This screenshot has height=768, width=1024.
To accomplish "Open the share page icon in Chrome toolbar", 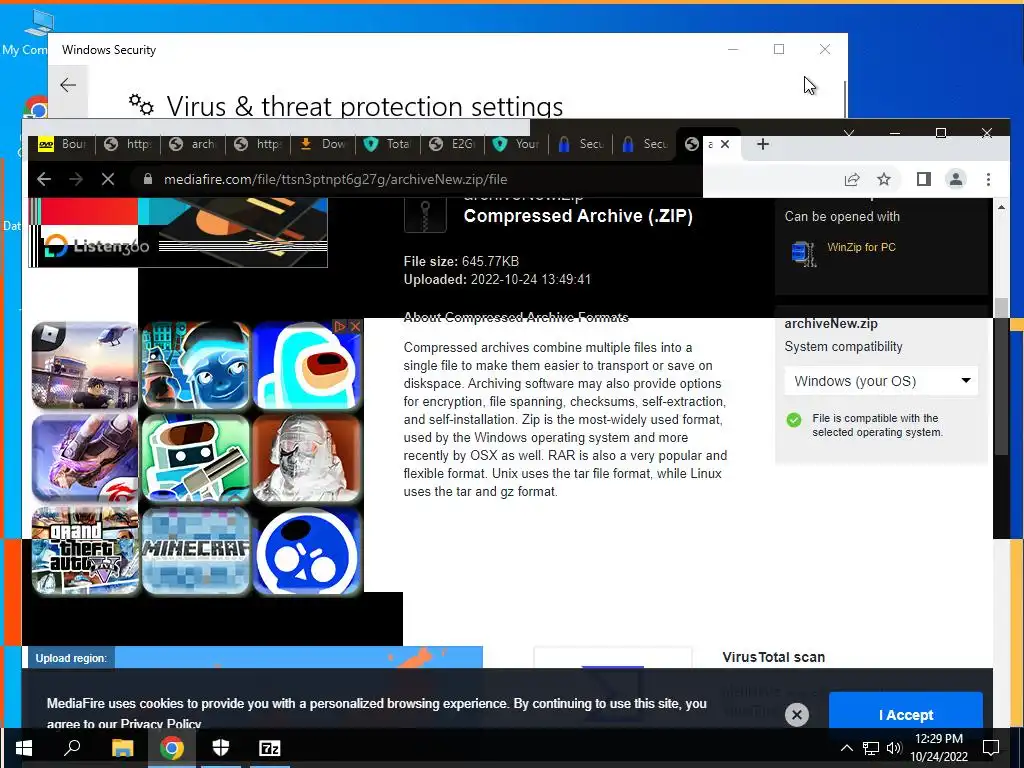I will coord(852,180).
